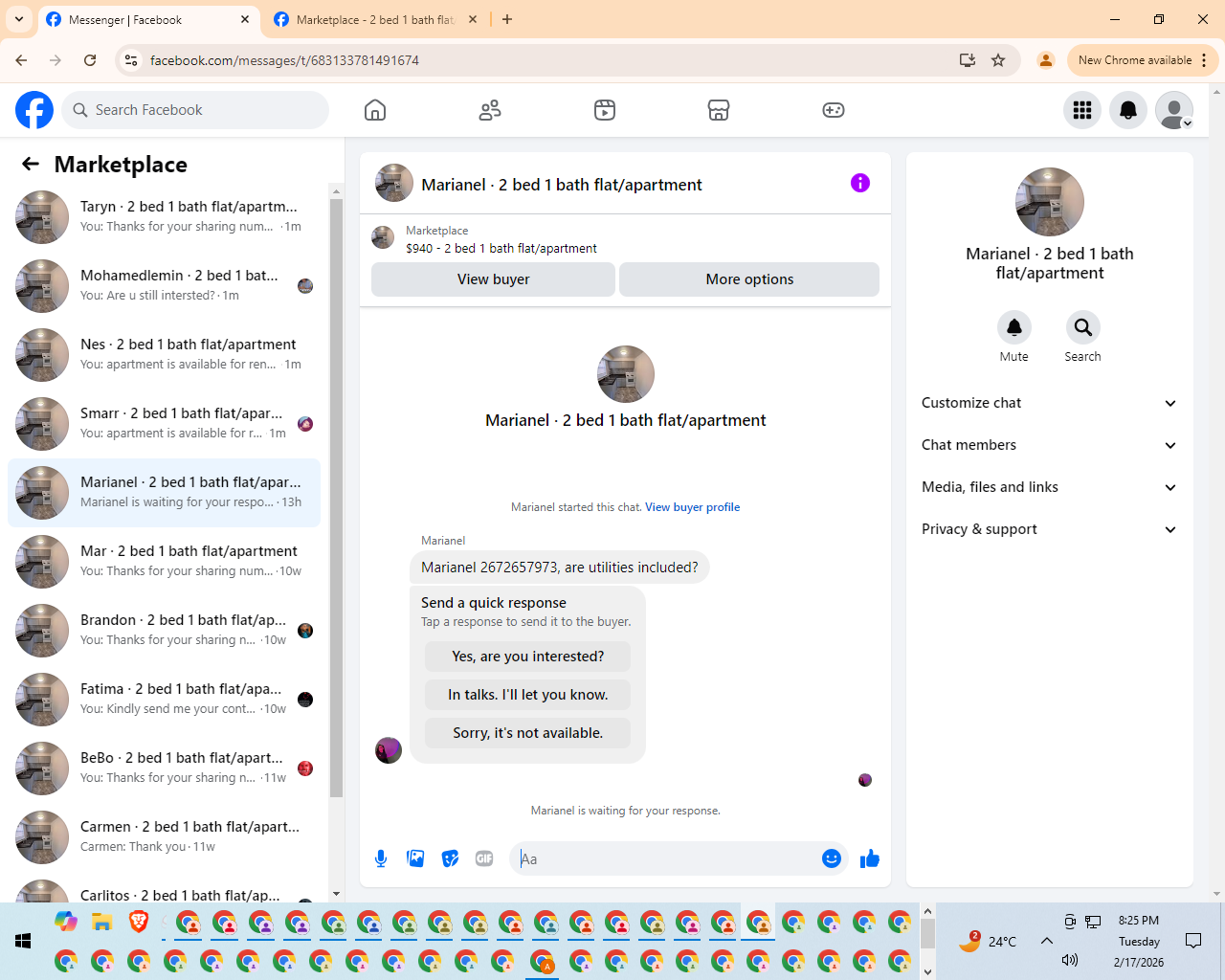1225x980 pixels.
Task: Open Mar's conversation
Action: [164, 562]
